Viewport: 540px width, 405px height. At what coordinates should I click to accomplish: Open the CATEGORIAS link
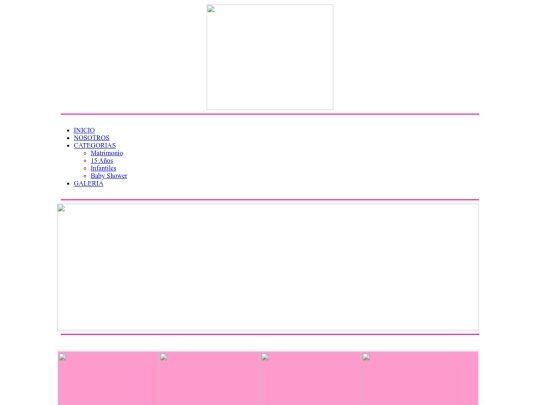(95, 145)
